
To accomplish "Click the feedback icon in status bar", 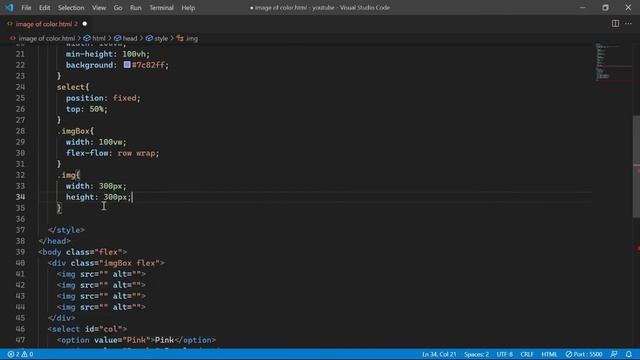I will (614, 354).
